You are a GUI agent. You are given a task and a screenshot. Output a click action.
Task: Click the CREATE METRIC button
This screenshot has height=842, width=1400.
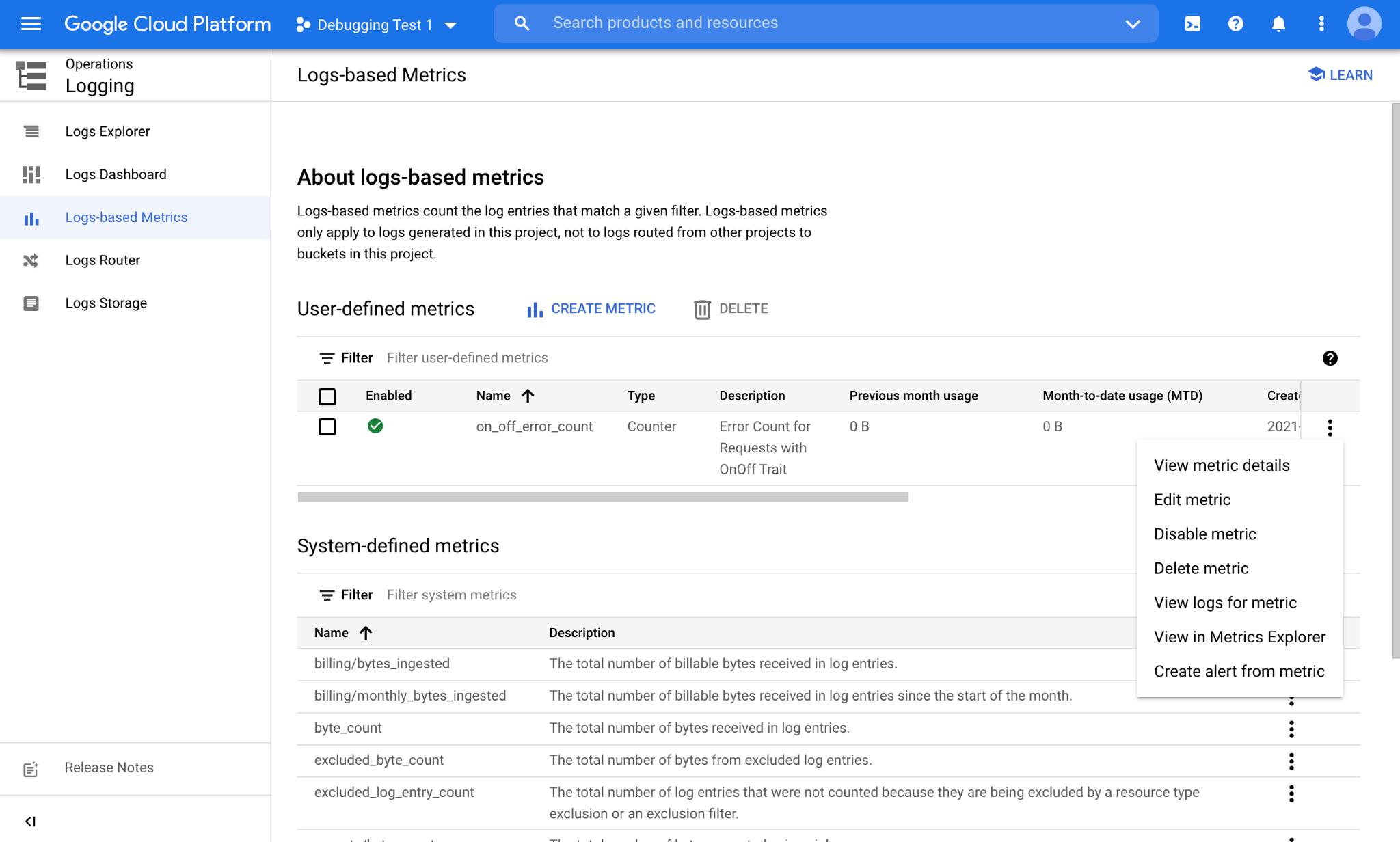point(591,309)
